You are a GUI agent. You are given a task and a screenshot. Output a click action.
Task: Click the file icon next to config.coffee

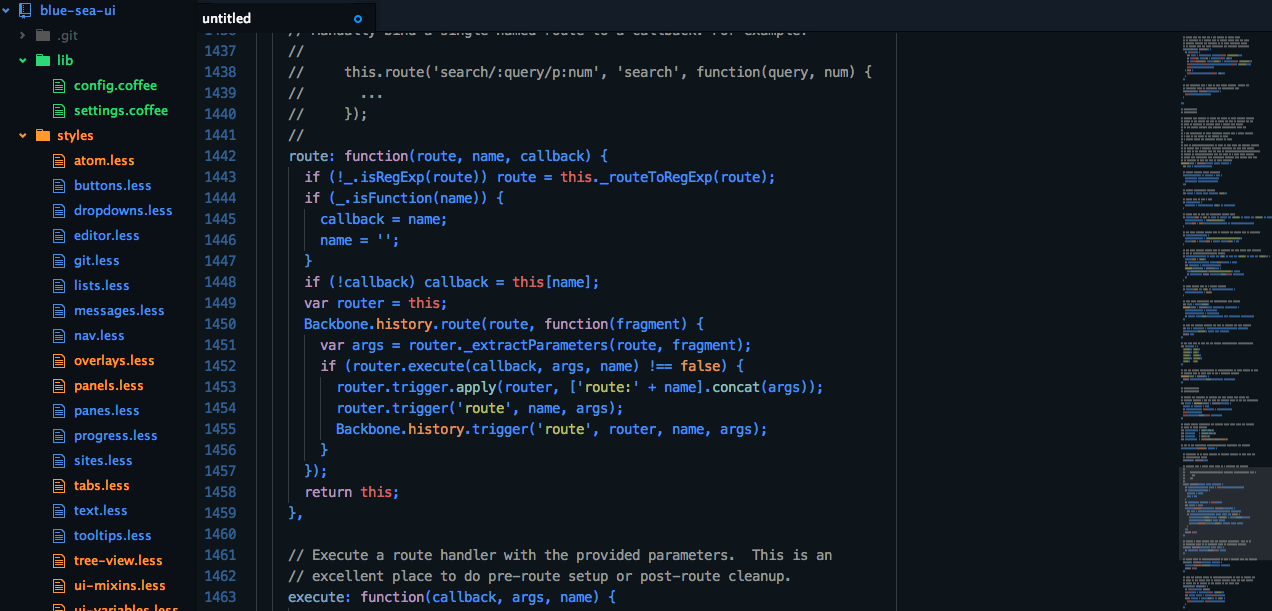(x=60, y=85)
